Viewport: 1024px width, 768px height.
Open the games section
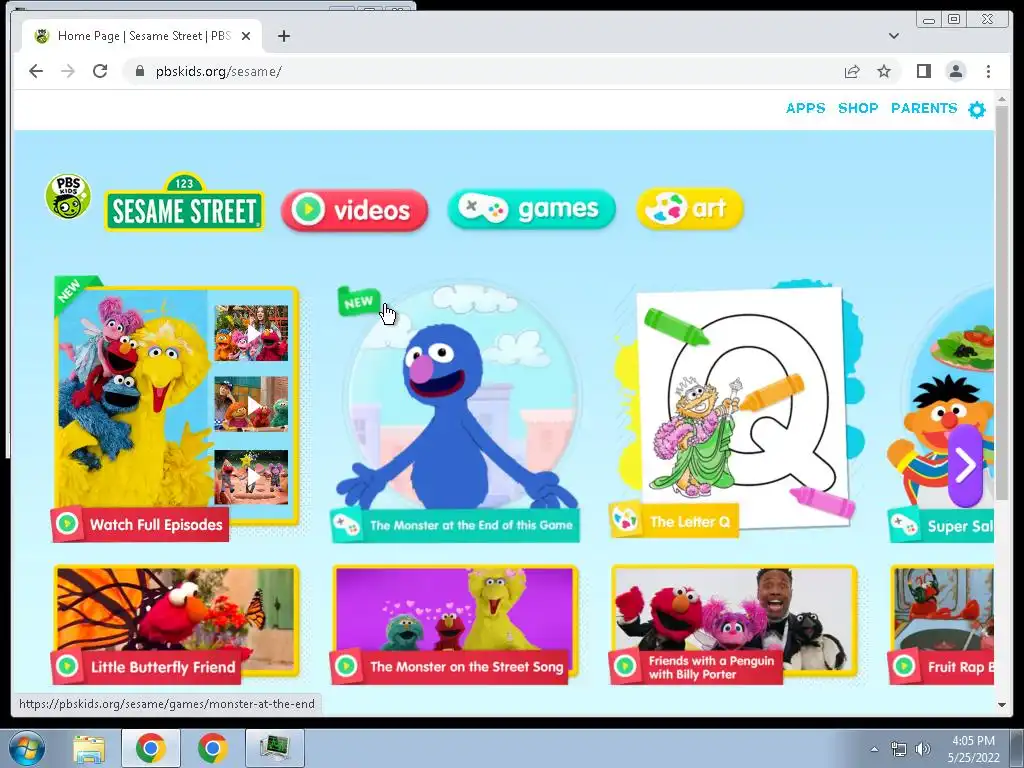(532, 209)
